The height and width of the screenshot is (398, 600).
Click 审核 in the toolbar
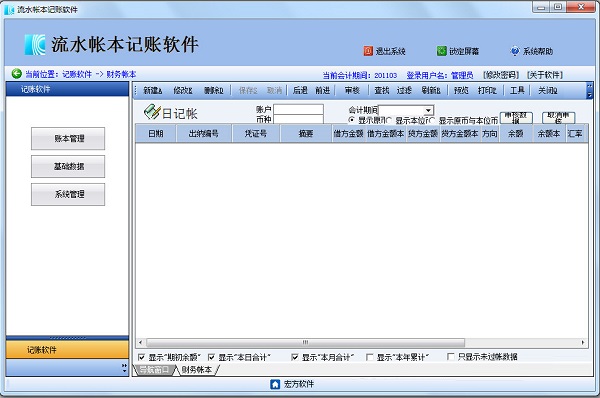352,91
